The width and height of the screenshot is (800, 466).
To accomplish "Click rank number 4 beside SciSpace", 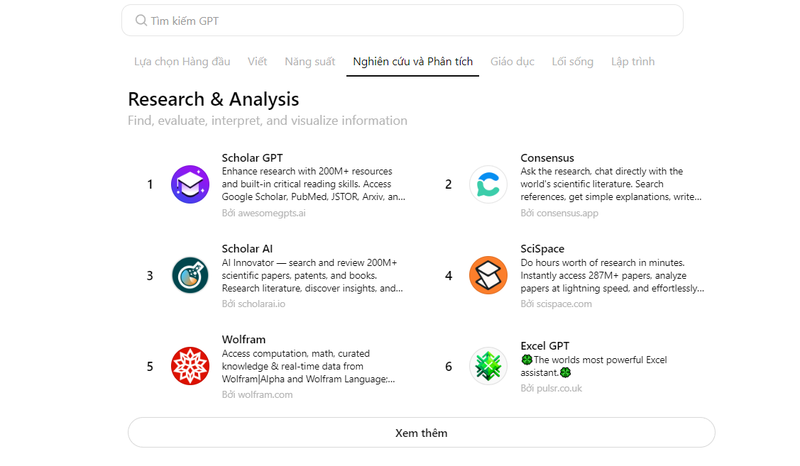I will [448, 276].
